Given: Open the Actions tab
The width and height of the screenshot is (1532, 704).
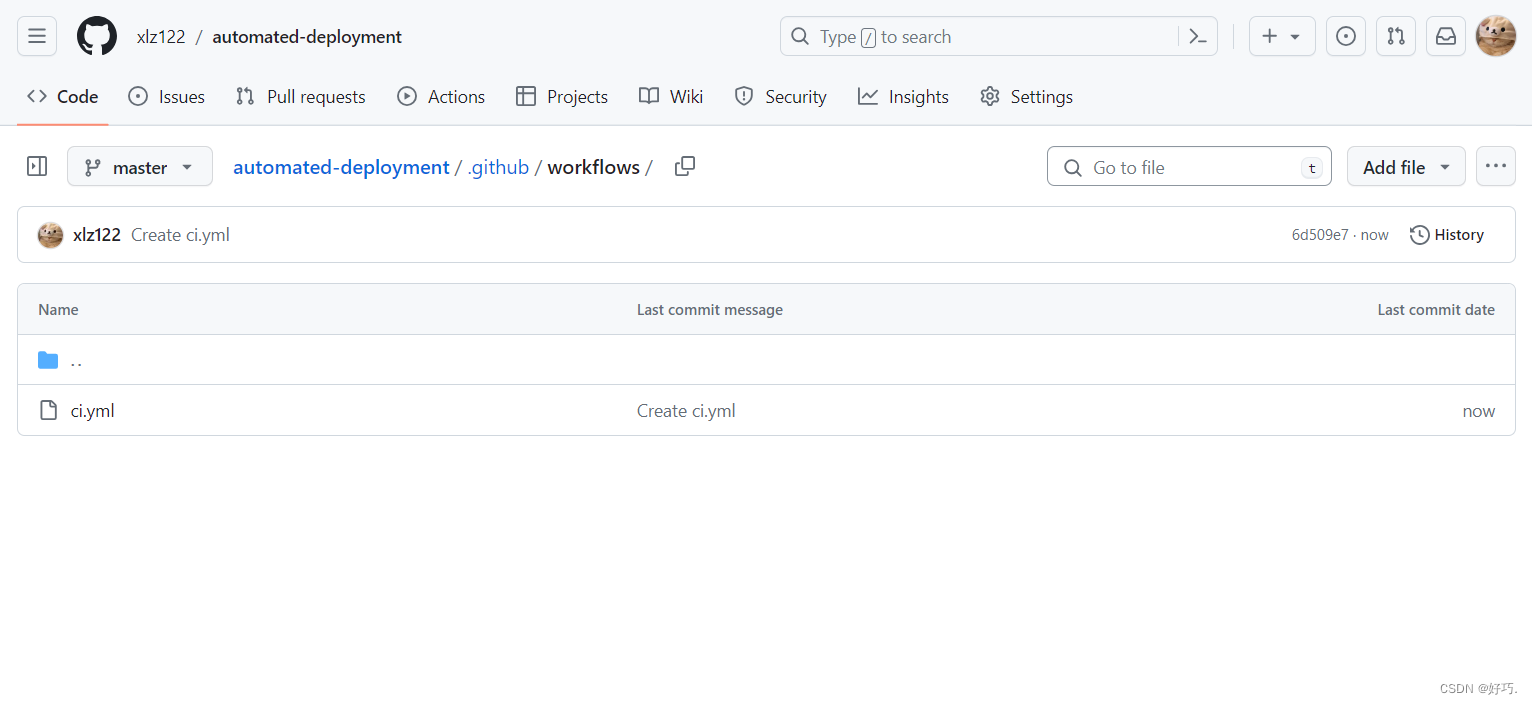Looking at the screenshot, I should tap(441, 96).
